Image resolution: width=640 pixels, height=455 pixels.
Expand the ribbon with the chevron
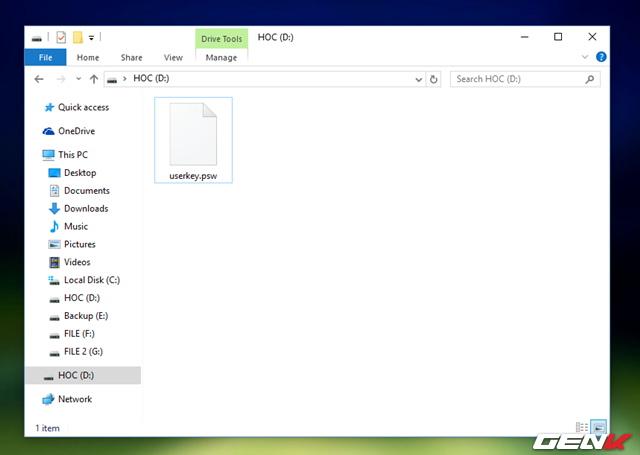(585, 57)
